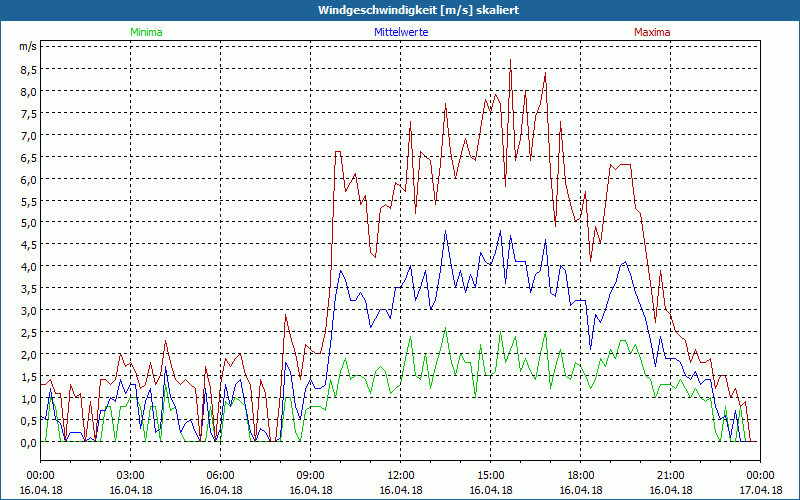Click the 8,5 y-axis value

pos(28,70)
